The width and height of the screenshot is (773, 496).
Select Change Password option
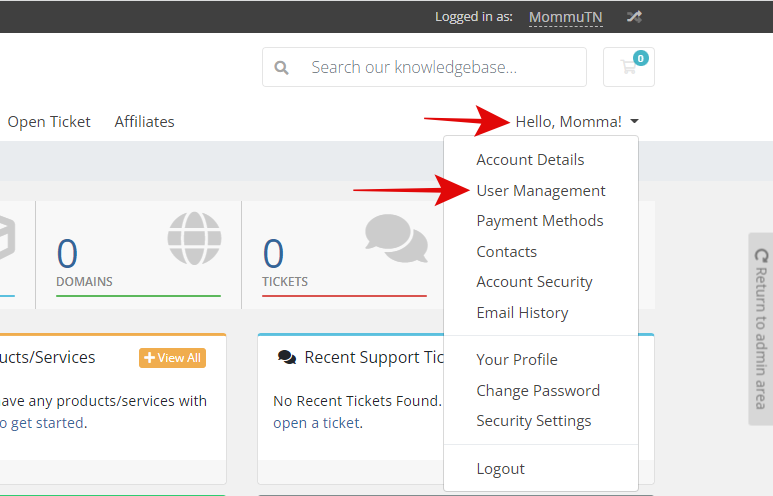pyautogui.click(x=538, y=391)
